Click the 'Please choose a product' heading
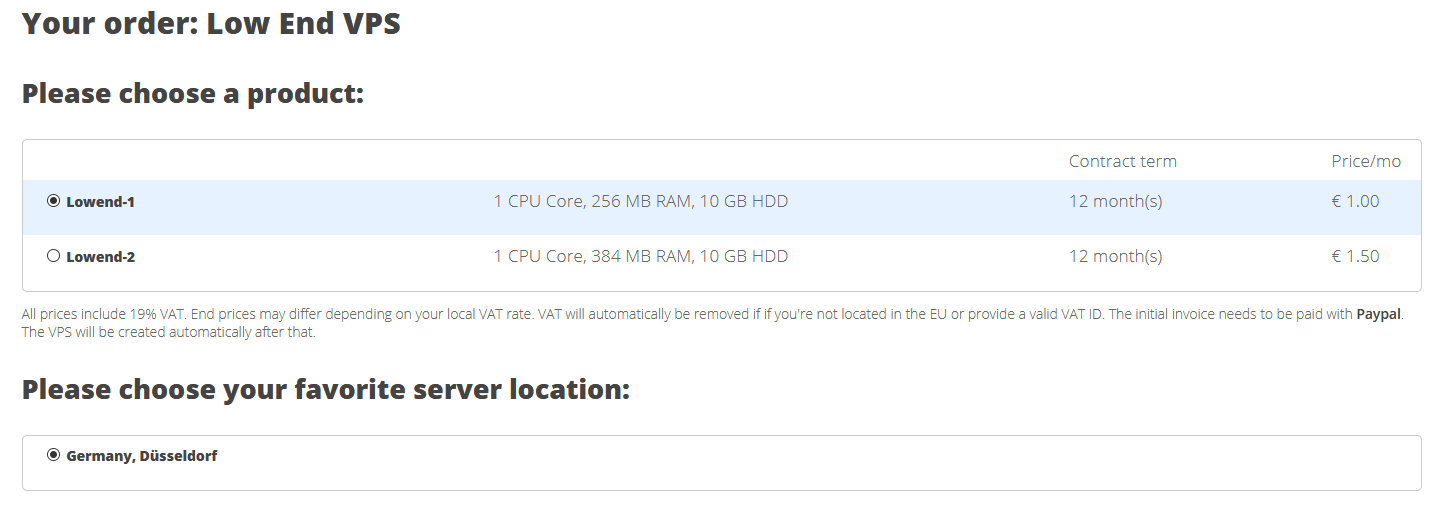The image size is (1445, 516). tap(193, 93)
